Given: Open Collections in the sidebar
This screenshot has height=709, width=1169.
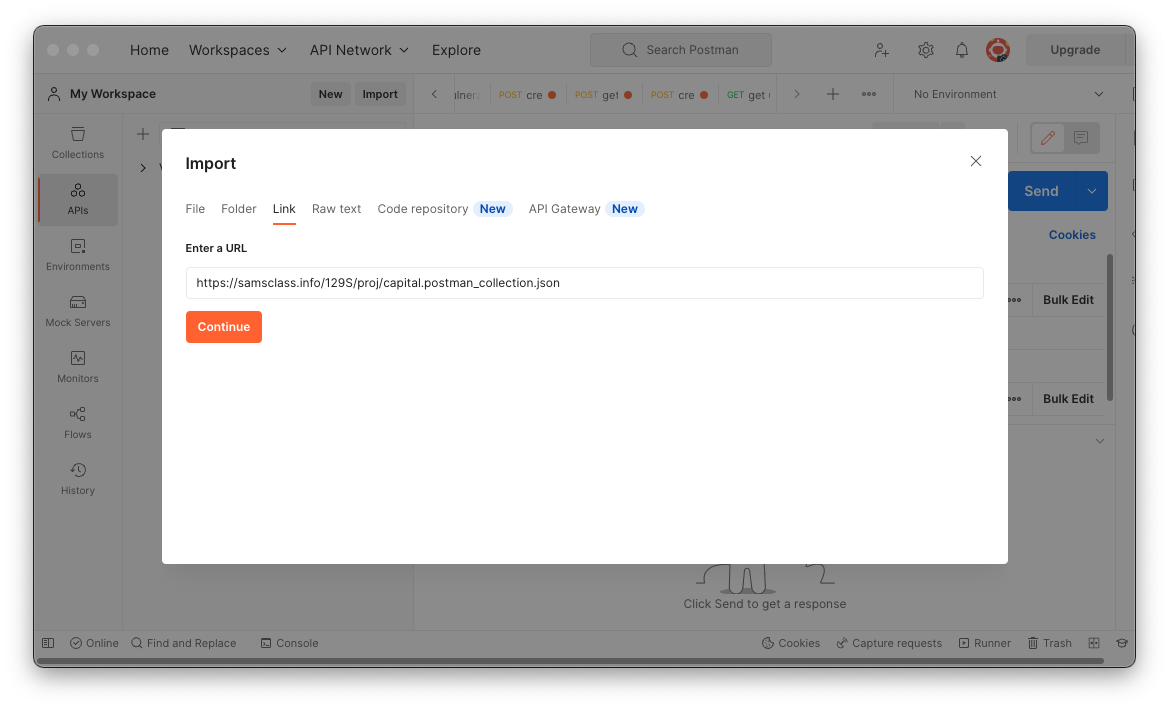Looking at the screenshot, I should pyautogui.click(x=78, y=143).
